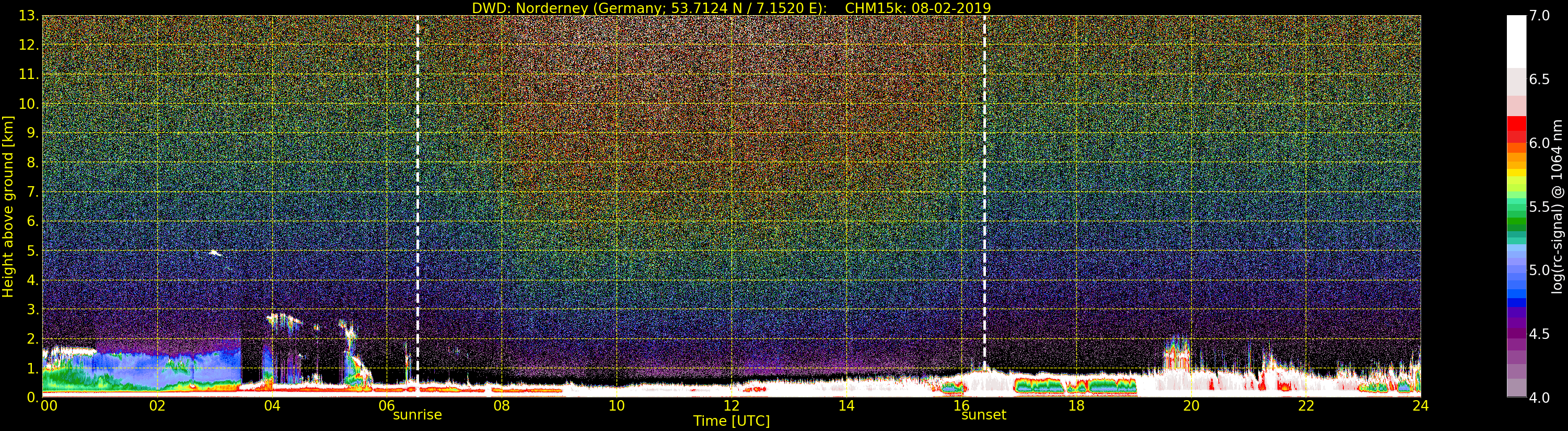Click the small white streak near 5 km at 03 UTC
Image resolution: width=1568 pixels, height=431 pixels.
(214, 253)
